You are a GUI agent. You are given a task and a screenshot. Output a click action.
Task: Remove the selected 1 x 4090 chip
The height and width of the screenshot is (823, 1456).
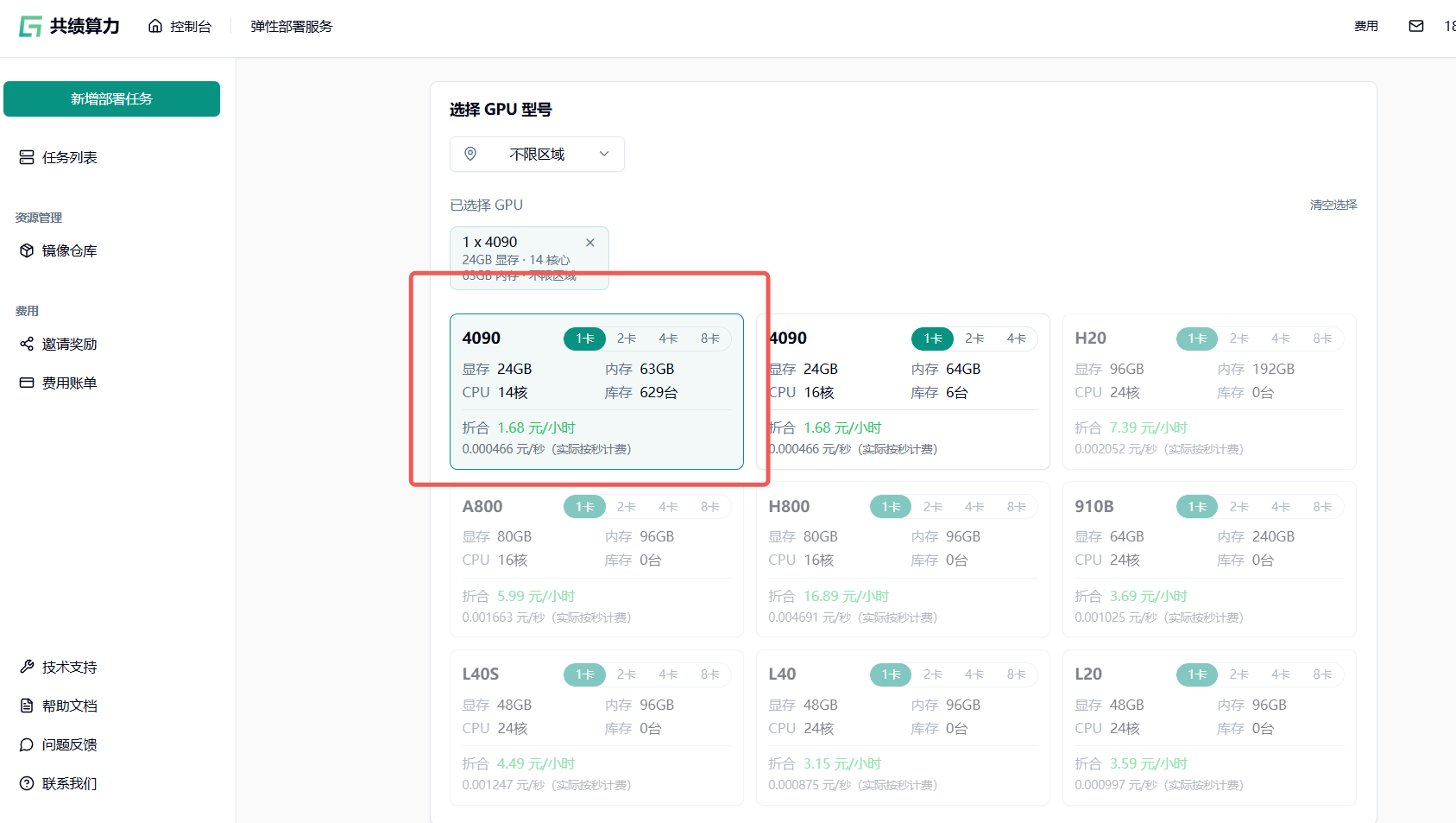[590, 243]
